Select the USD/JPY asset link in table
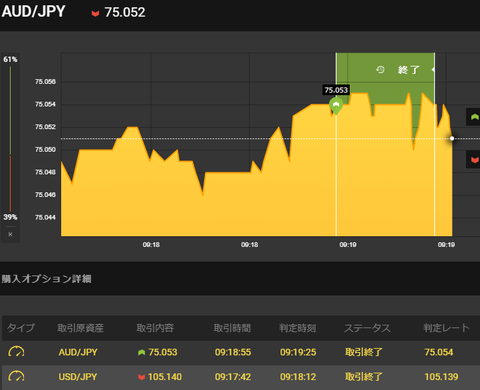Screen dimensions: 480x390 coord(78,377)
